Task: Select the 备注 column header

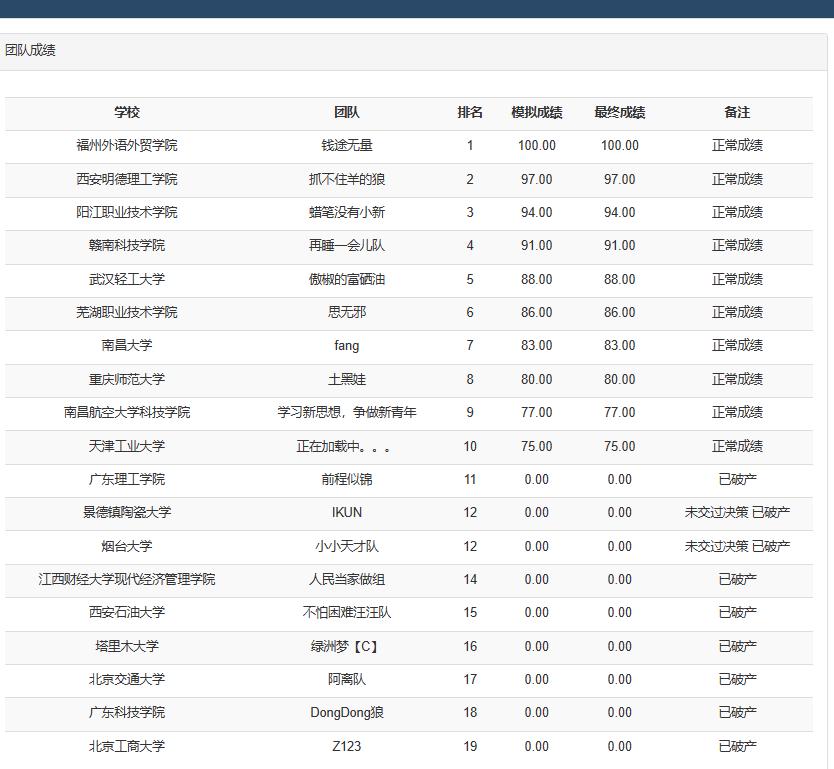Action: pyautogui.click(x=737, y=113)
